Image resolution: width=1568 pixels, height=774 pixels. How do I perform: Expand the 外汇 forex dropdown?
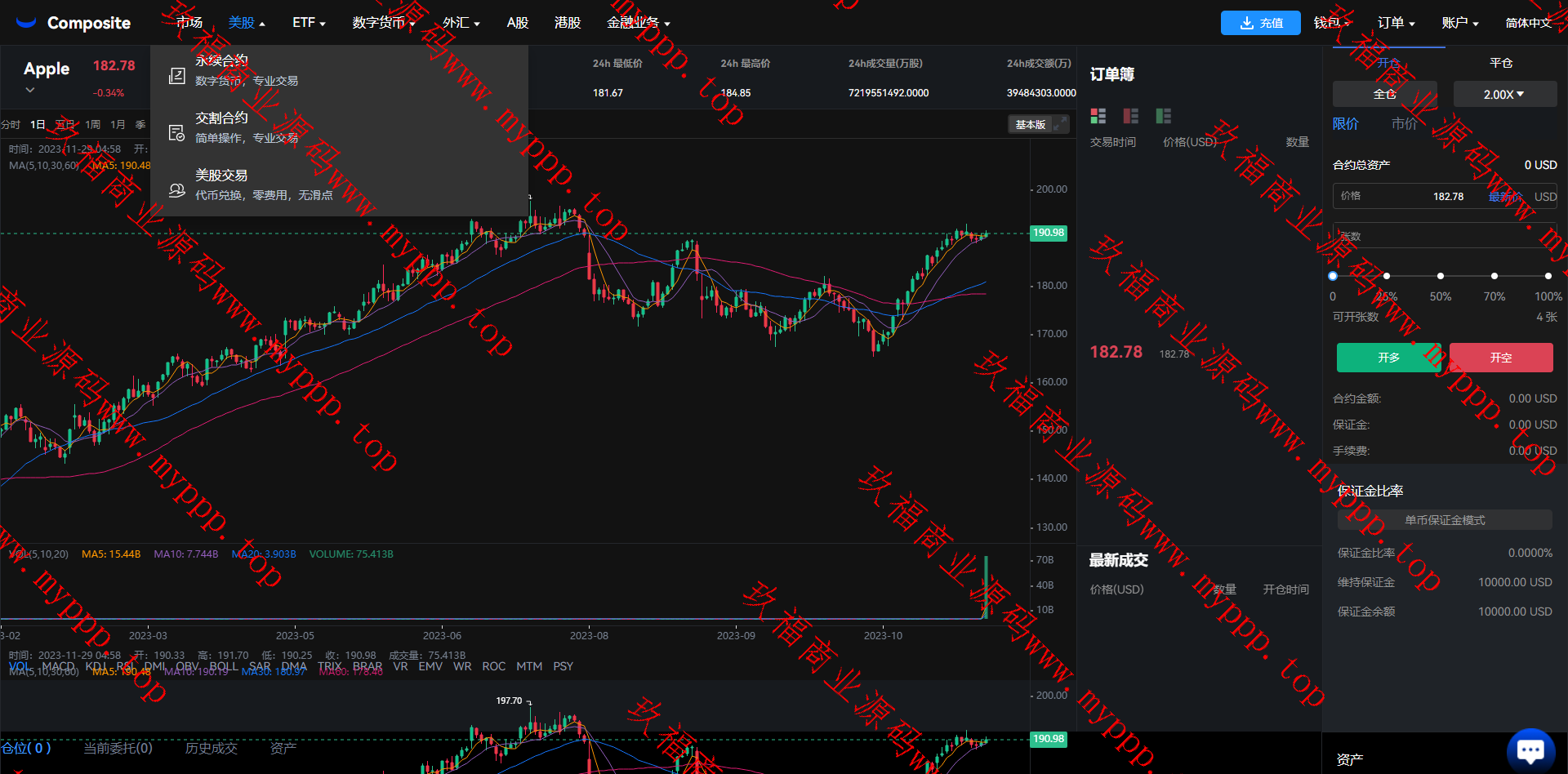tap(461, 23)
